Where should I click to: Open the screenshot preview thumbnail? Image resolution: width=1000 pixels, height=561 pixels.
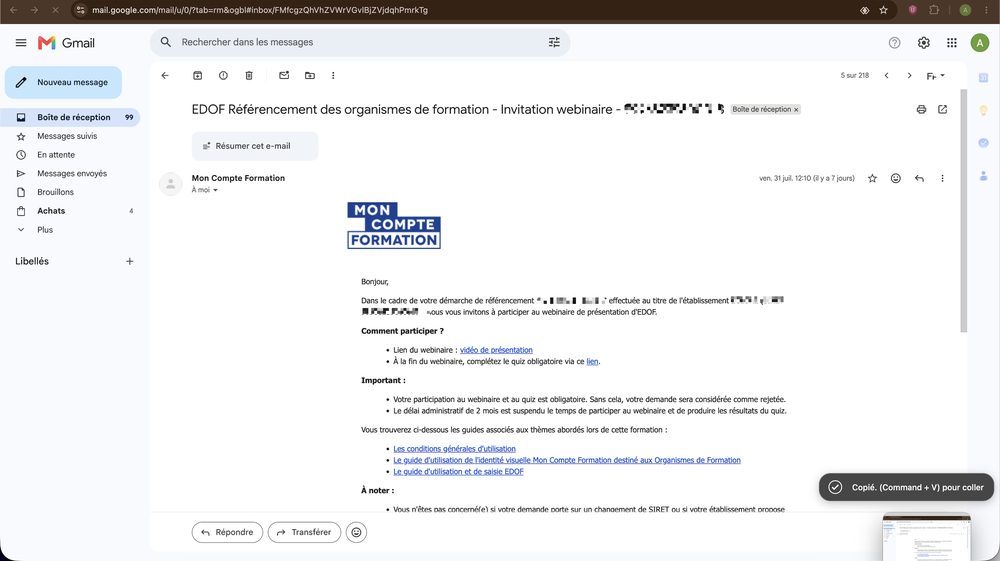926,537
